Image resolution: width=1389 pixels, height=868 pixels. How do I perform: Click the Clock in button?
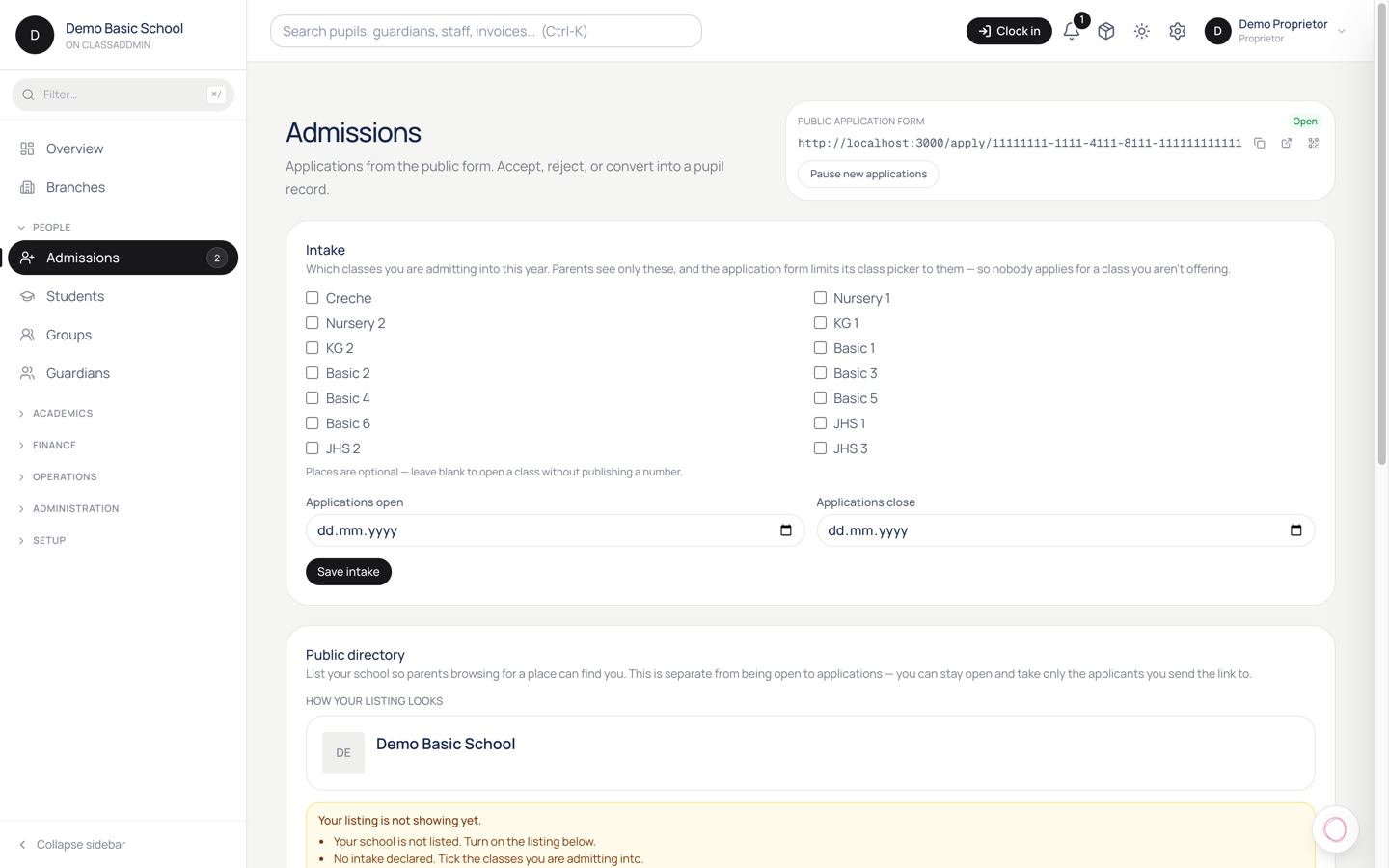tap(1009, 31)
